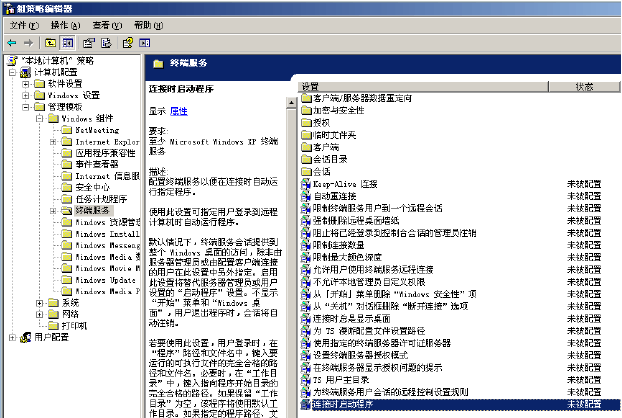
Task: Open the 文件(F) menu
Action: pyautogui.click(x=24, y=25)
